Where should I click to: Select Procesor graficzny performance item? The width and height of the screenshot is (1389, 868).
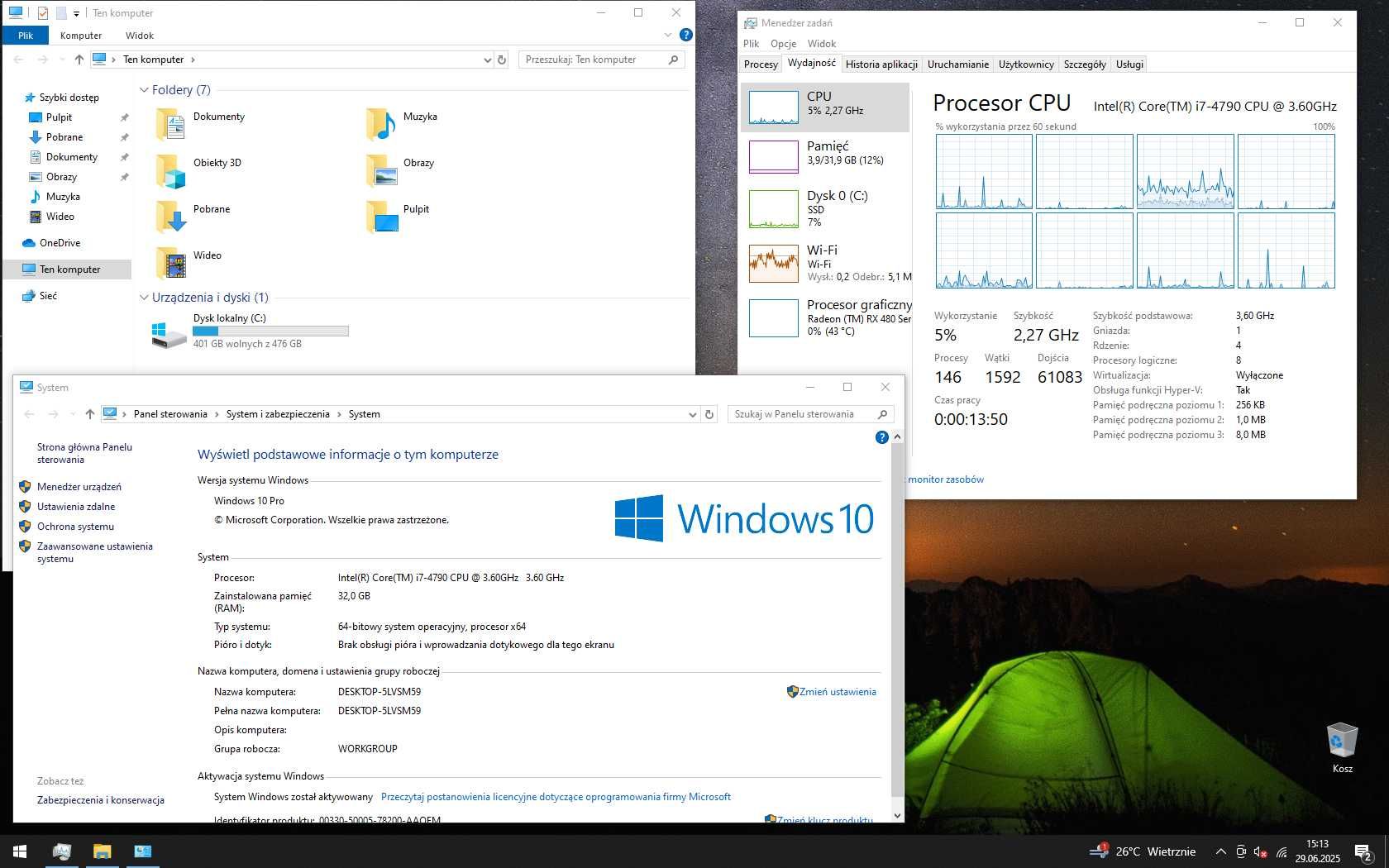(825, 318)
